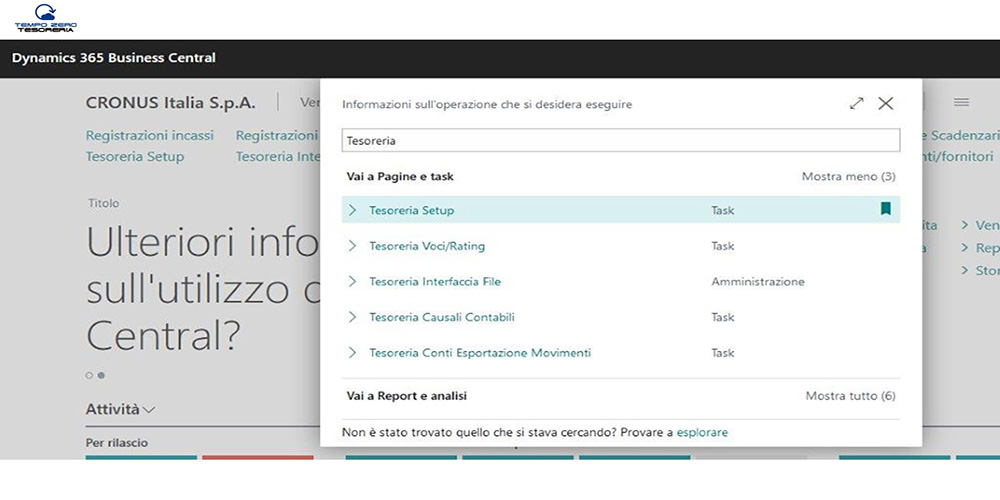Toggle the bookmark on Tesoreria Setup
The height and width of the screenshot is (500, 1000).
(885, 209)
